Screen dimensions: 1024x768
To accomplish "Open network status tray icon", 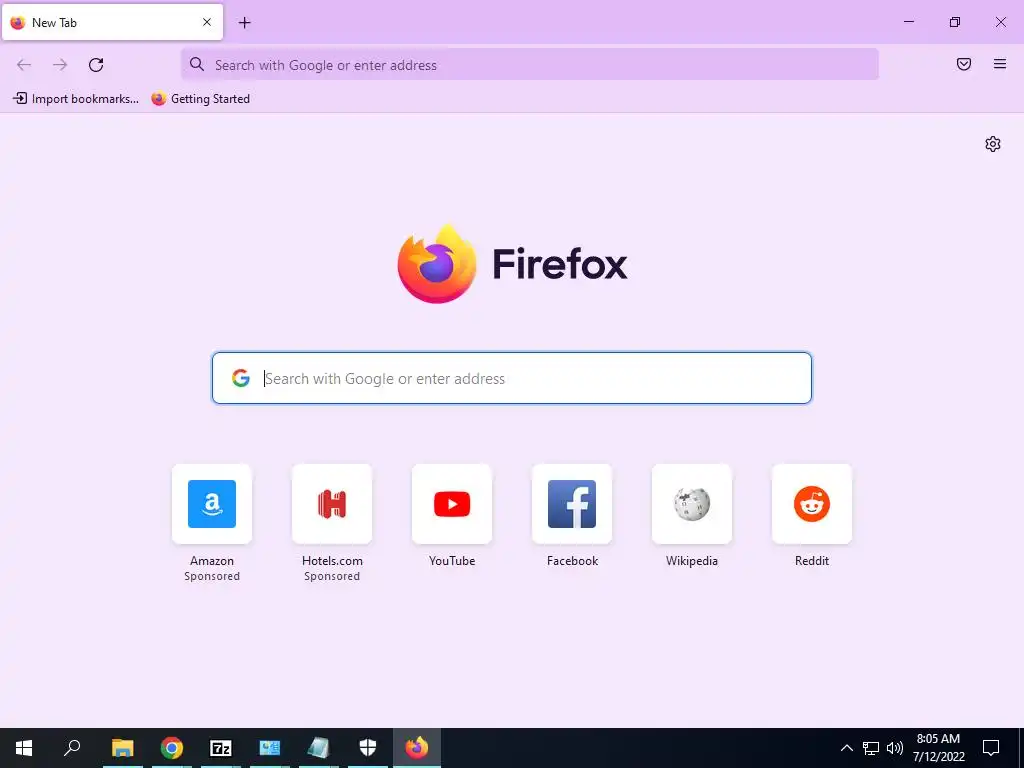I will (x=871, y=748).
